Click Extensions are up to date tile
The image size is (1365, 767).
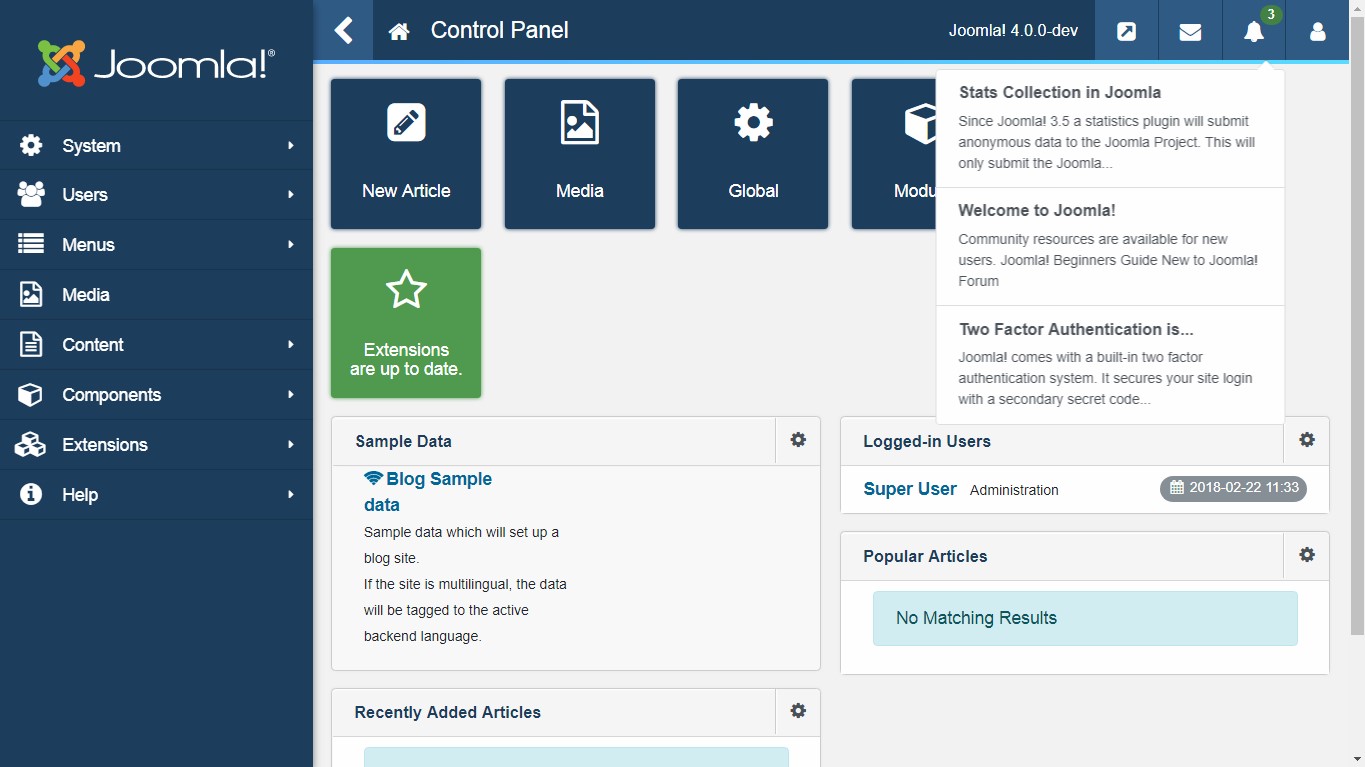click(406, 323)
